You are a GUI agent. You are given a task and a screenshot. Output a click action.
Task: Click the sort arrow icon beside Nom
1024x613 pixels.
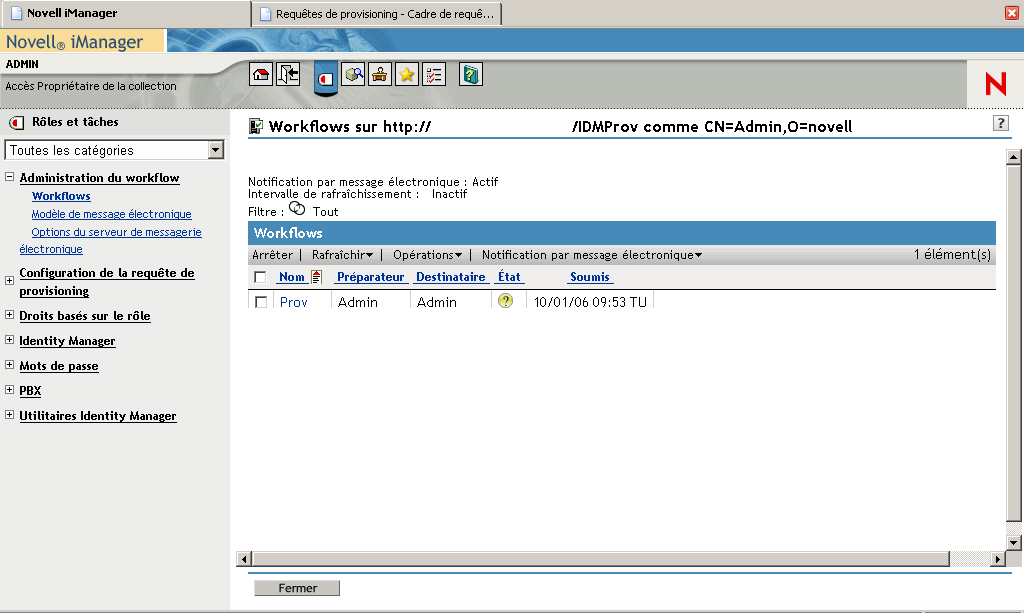[x=317, y=277]
